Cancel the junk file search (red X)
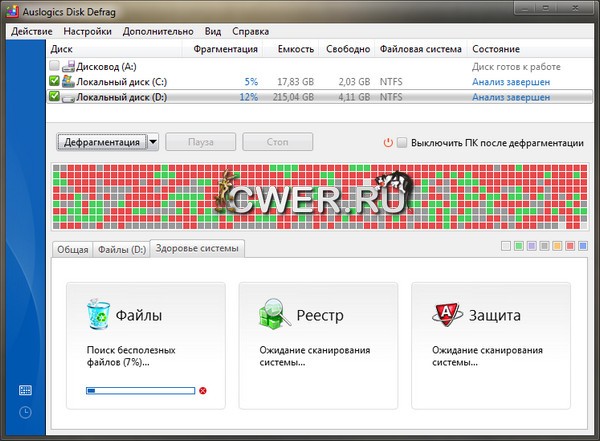Screen dimensions: 600x441 pos(203,390)
